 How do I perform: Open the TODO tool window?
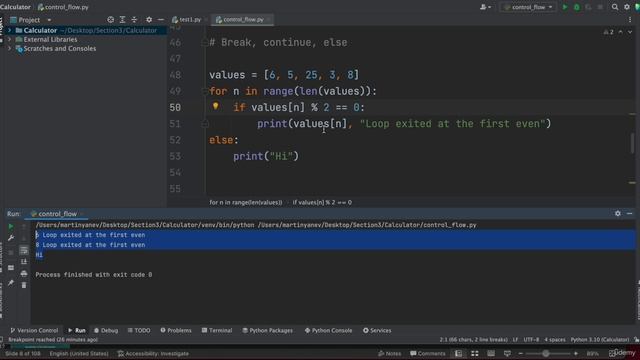click(139, 331)
